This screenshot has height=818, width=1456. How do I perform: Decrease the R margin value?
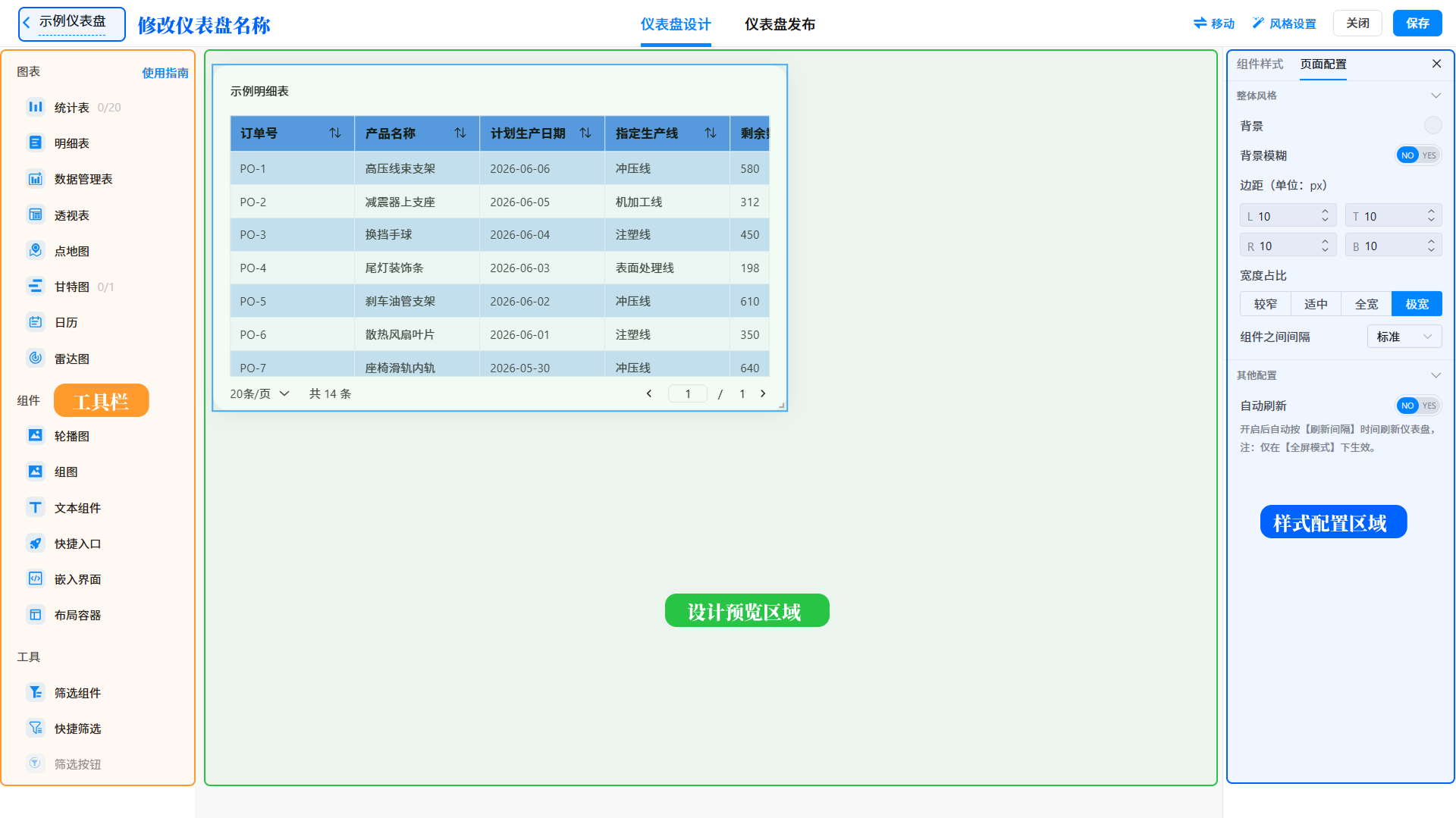pyautogui.click(x=1325, y=250)
